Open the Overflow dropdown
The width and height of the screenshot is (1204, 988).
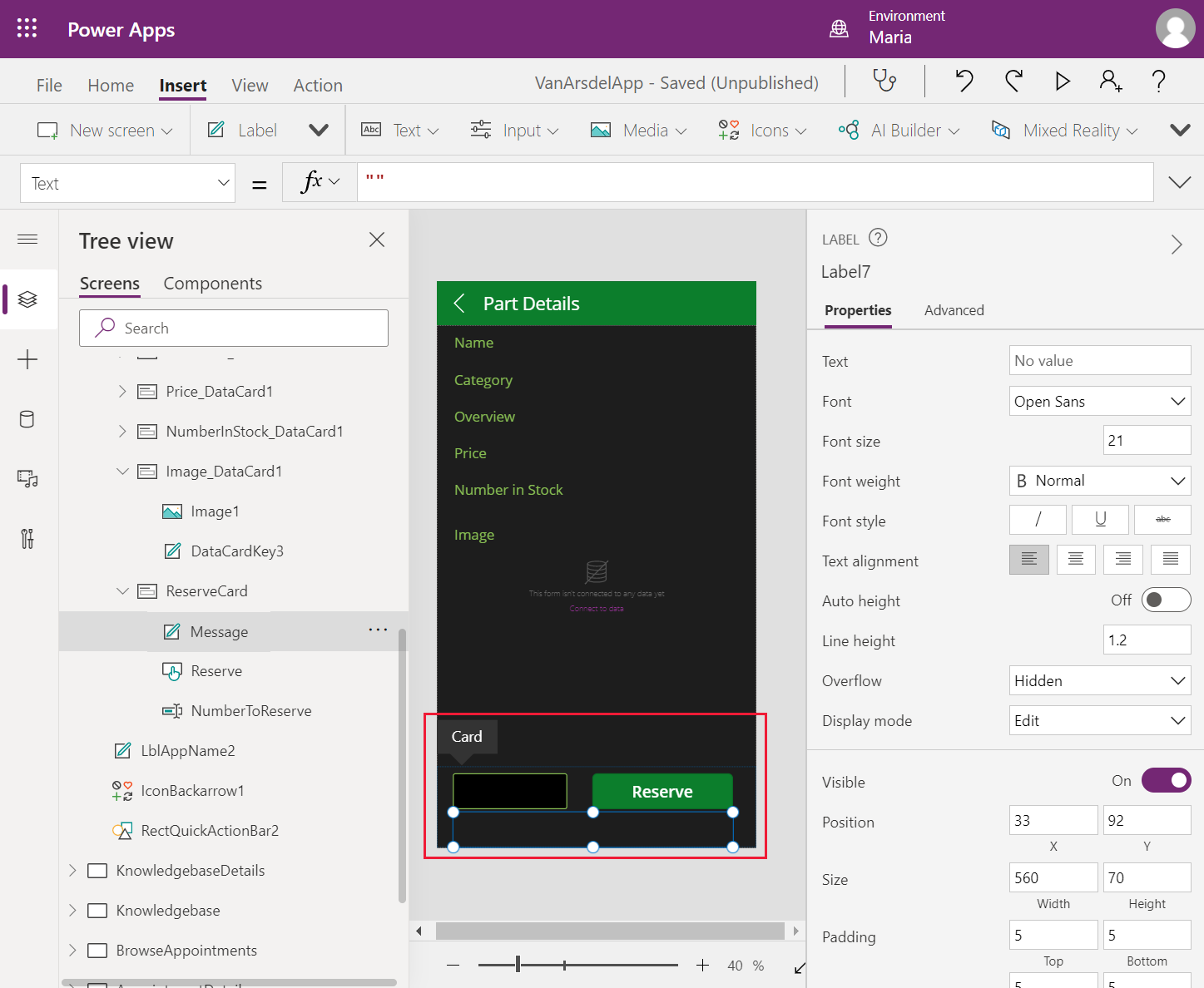(x=1099, y=680)
